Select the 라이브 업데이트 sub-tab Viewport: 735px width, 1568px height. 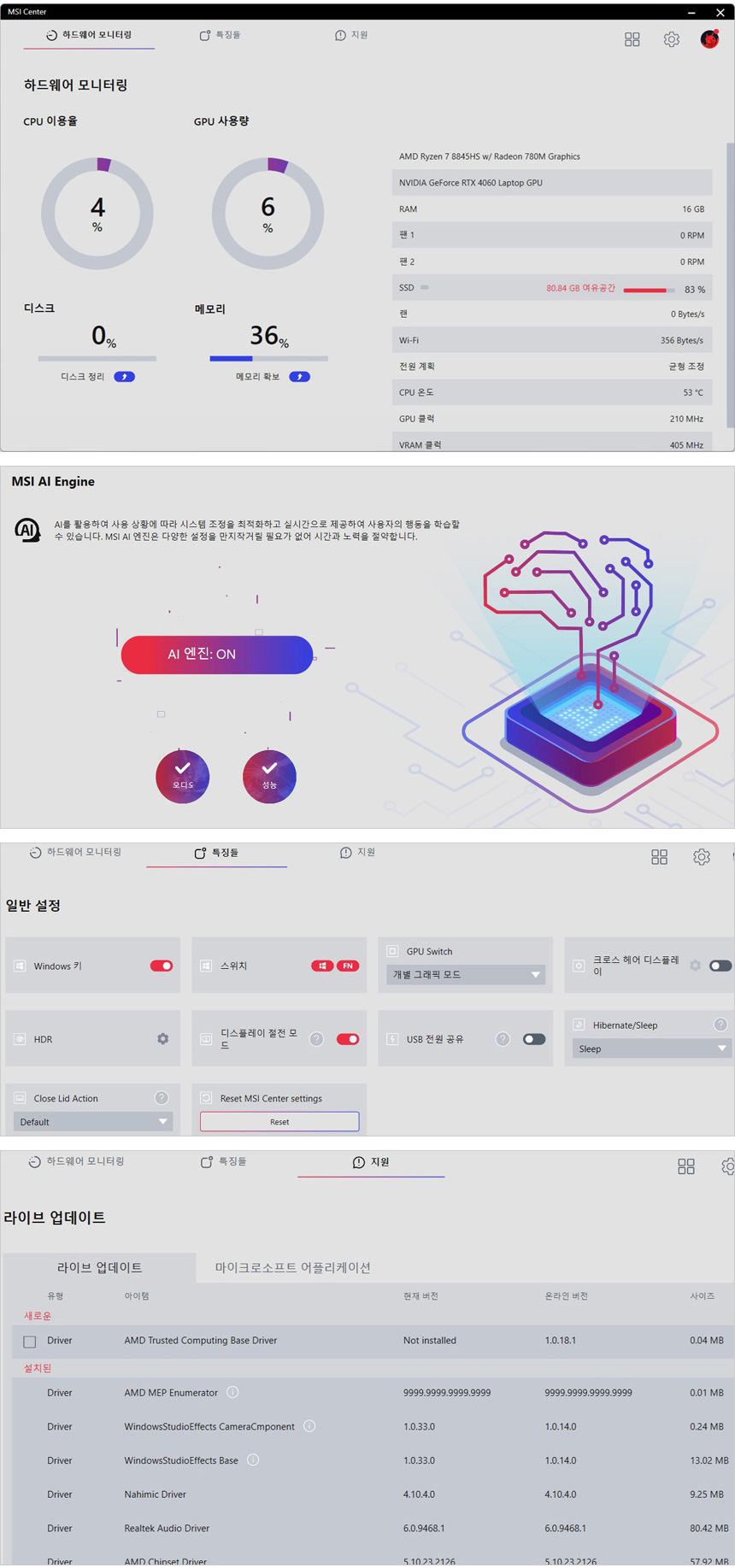pyautogui.click(x=99, y=1267)
